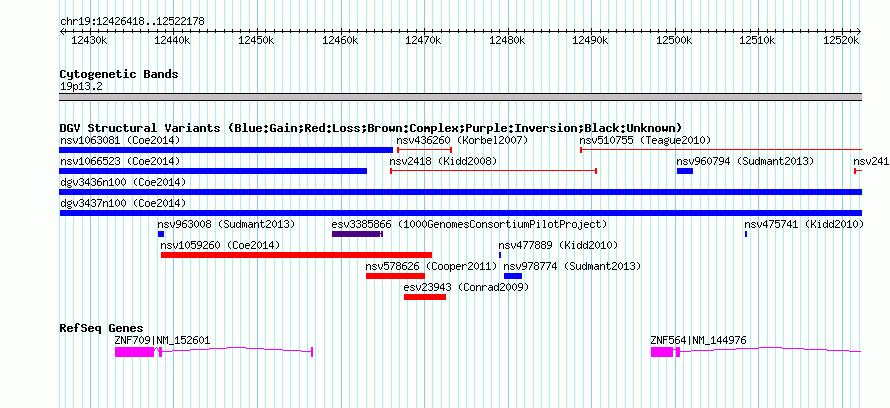
Task: Open the nsv963008 (Sudmant2013) label
Action: tap(226, 224)
